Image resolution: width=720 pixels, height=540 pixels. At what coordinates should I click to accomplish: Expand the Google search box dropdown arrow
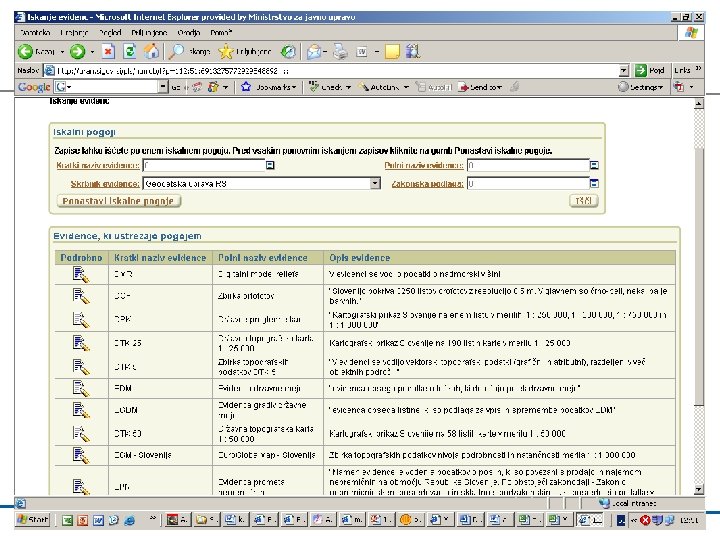(163, 86)
